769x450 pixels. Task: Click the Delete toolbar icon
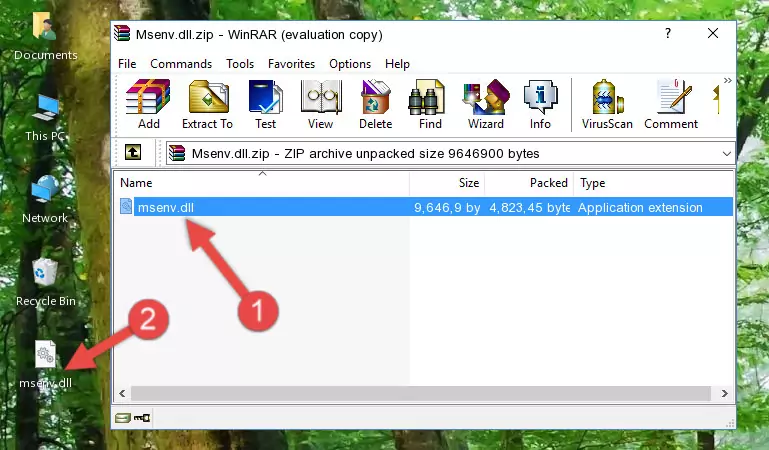pos(375,104)
